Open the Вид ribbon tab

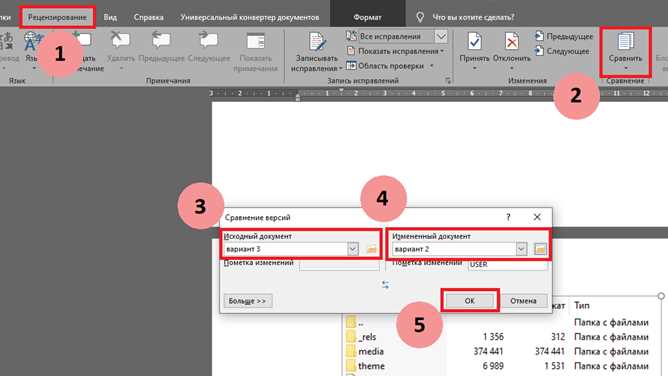click(110, 17)
